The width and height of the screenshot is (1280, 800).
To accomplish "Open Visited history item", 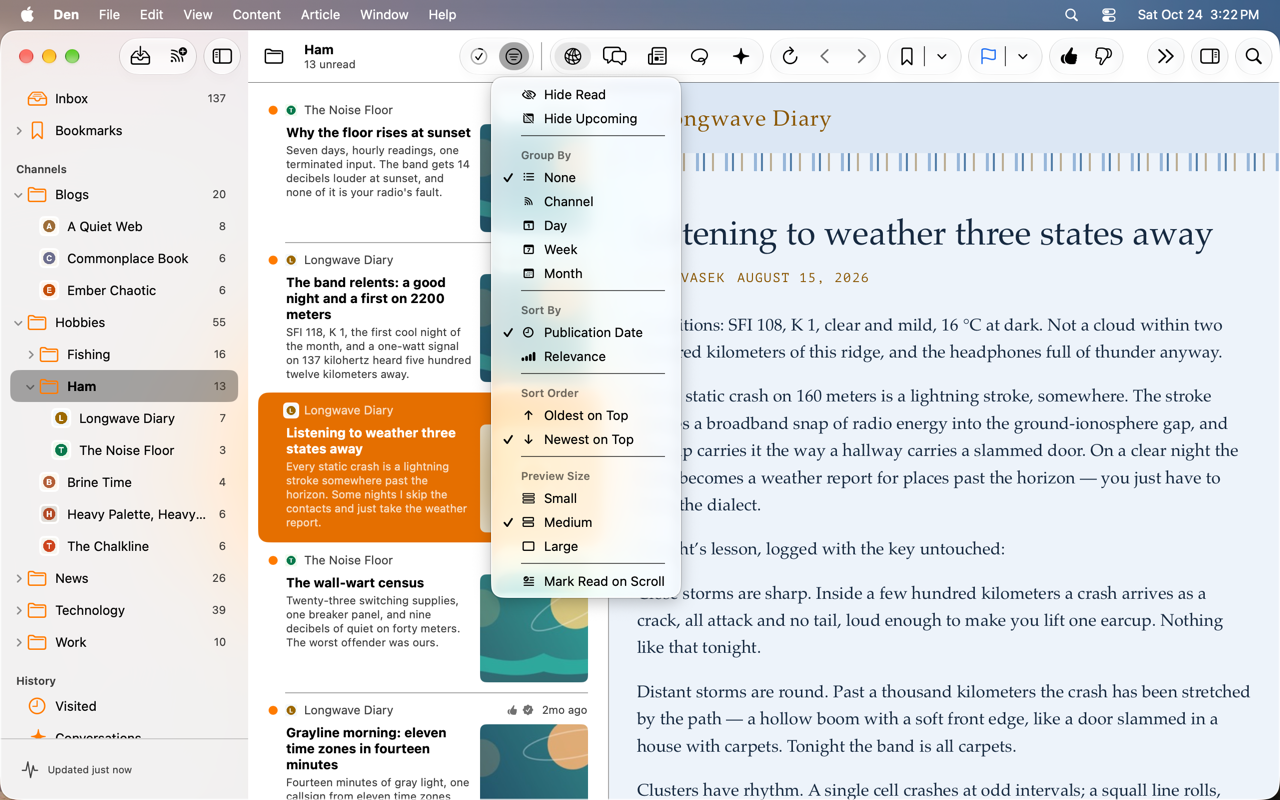I will pos(124,706).
